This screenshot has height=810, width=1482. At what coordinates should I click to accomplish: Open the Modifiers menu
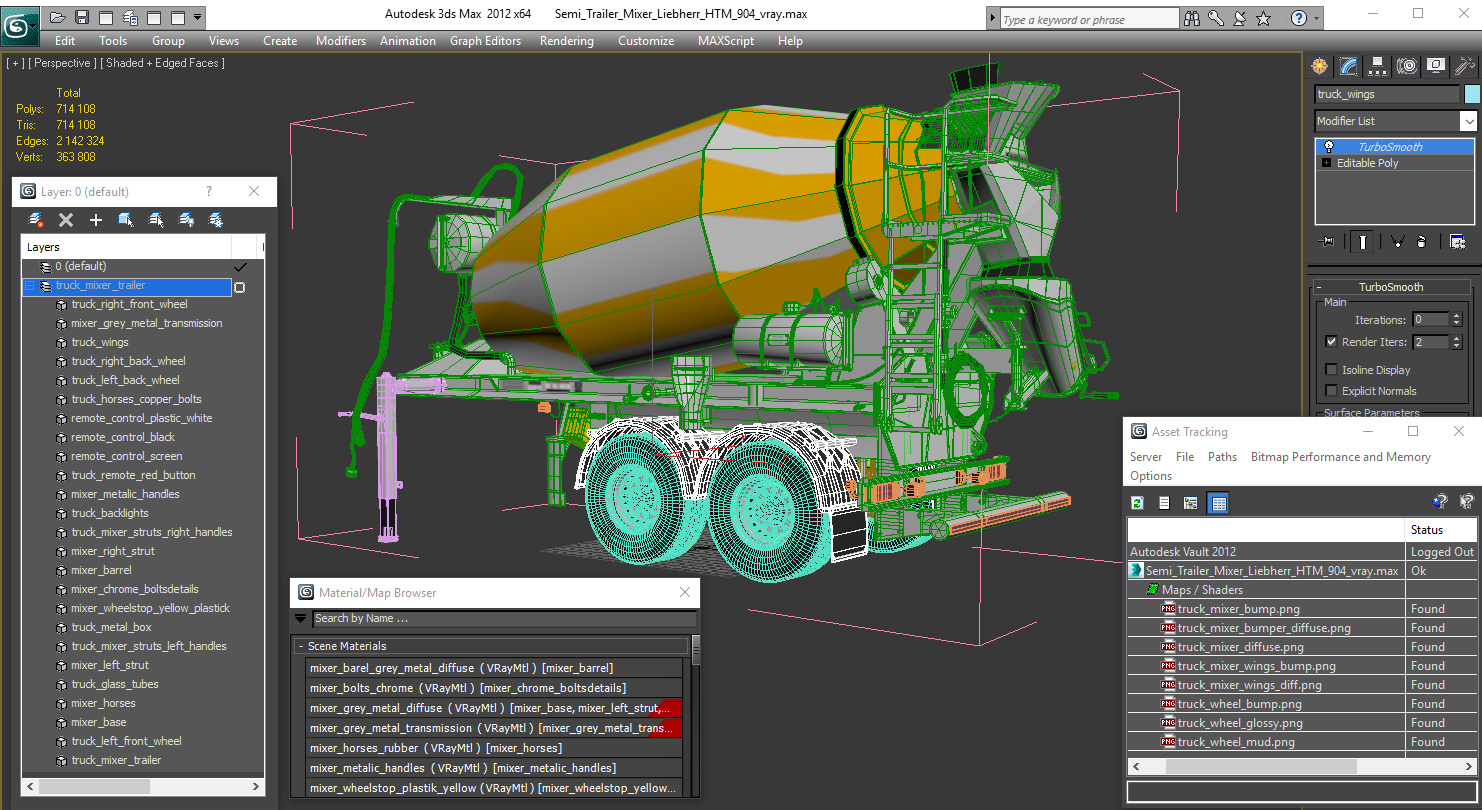pos(341,41)
